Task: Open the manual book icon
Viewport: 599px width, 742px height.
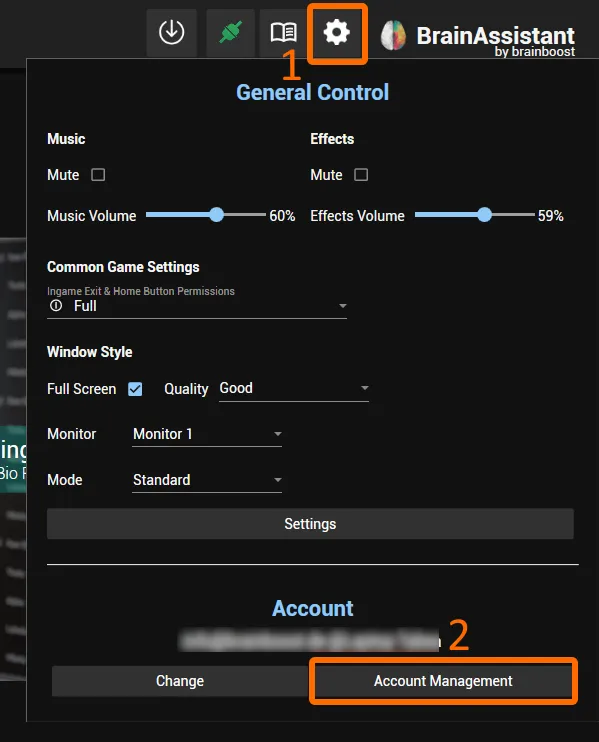Action: (283, 33)
